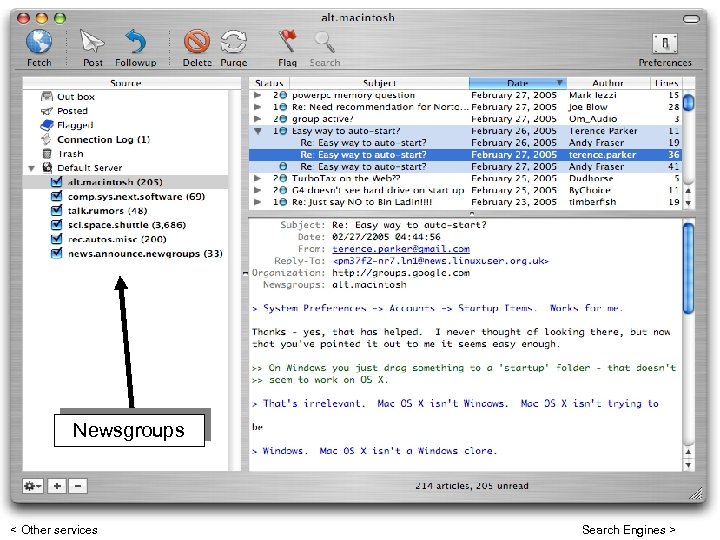Click the article list scrollbar thumb
Image resolution: width=720 pixels, height=540 pixels.
pyautogui.click(x=688, y=102)
